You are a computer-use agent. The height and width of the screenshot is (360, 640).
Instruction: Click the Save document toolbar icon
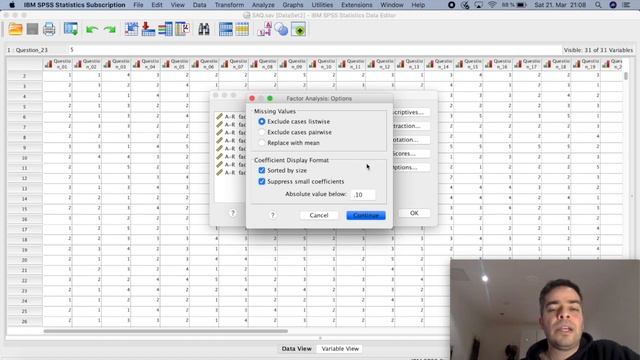coord(32,29)
